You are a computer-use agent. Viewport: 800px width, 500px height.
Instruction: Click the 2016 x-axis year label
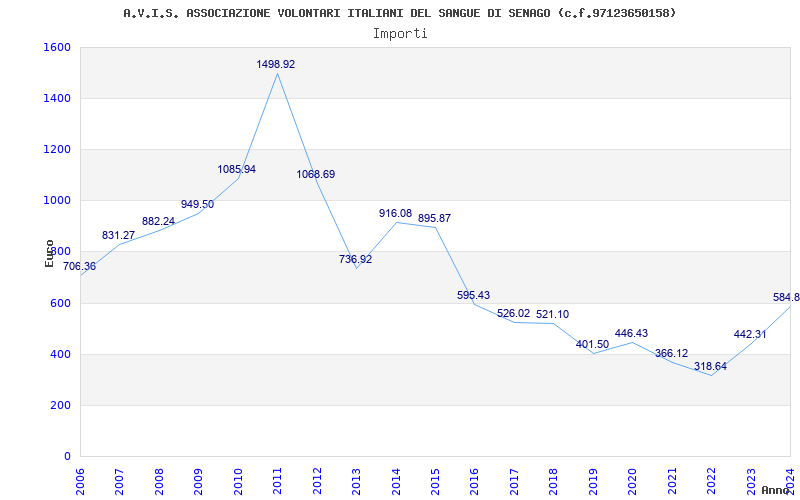coord(474,482)
